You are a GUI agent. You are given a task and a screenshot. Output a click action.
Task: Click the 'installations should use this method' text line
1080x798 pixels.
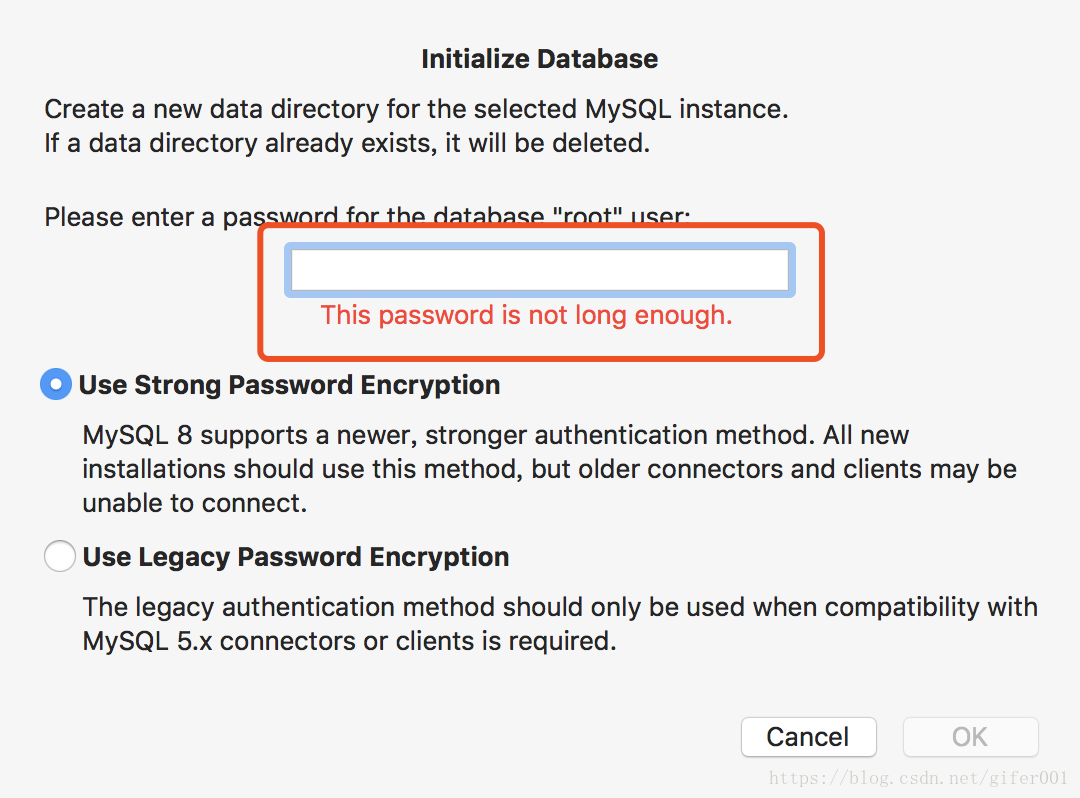point(550,470)
